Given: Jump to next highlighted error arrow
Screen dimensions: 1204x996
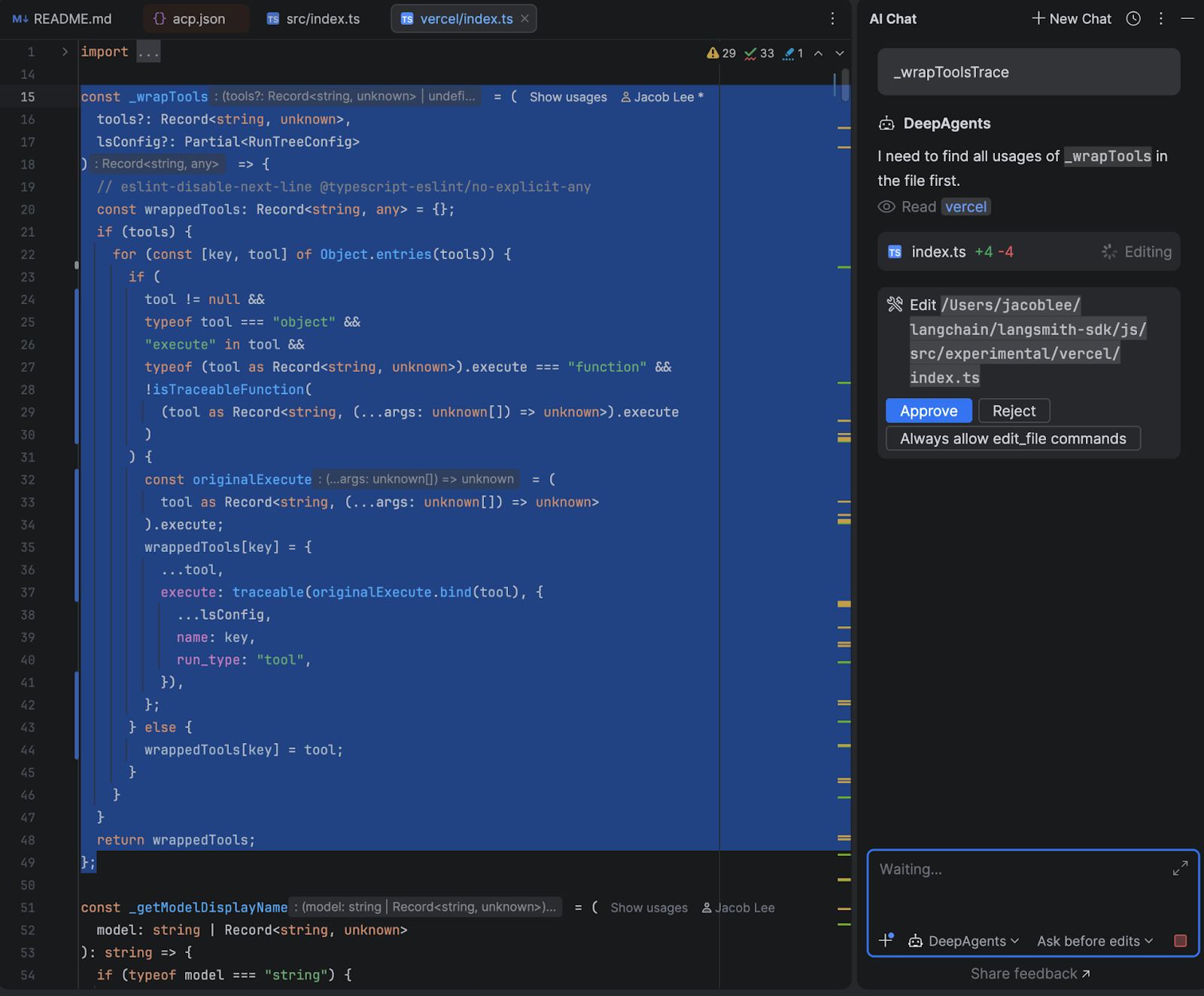Looking at the screenshot, I should pos(840,53).
